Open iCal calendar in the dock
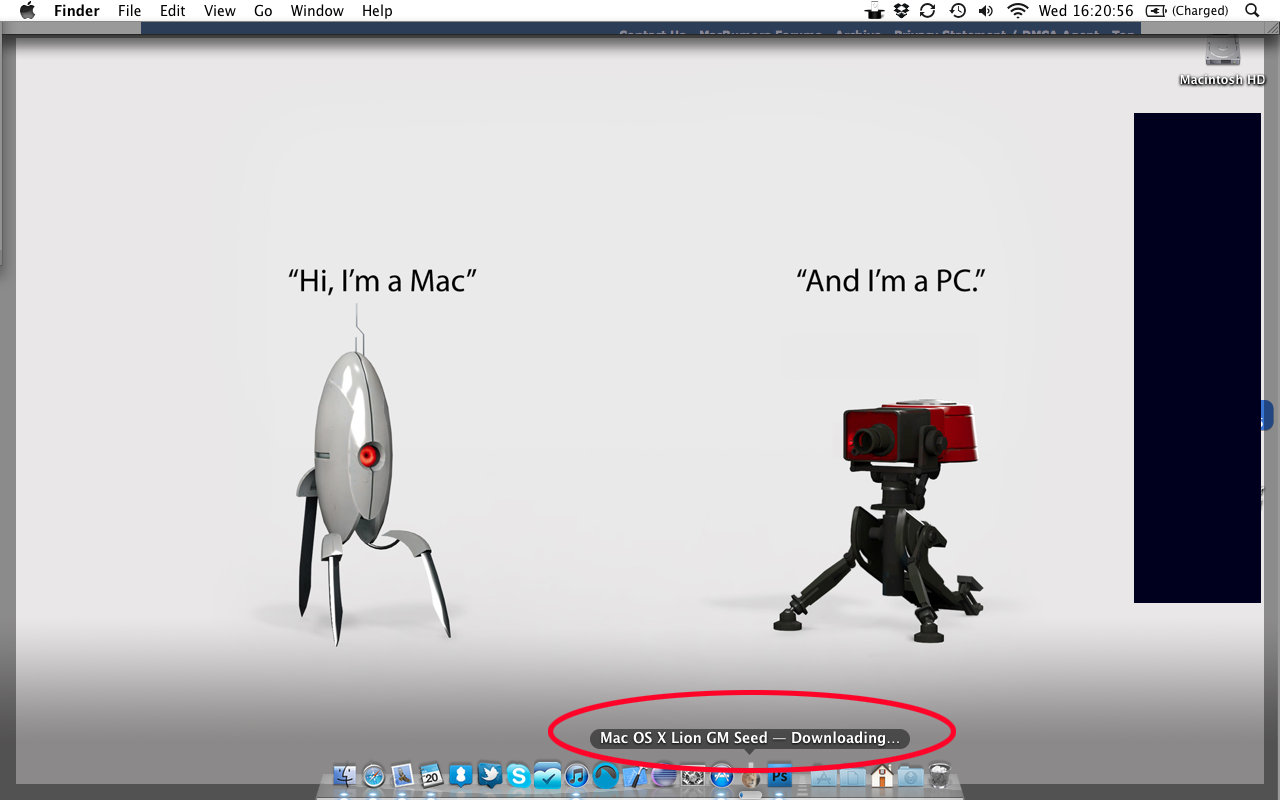Screen dimensions: 1280x800 pos(431,775)
